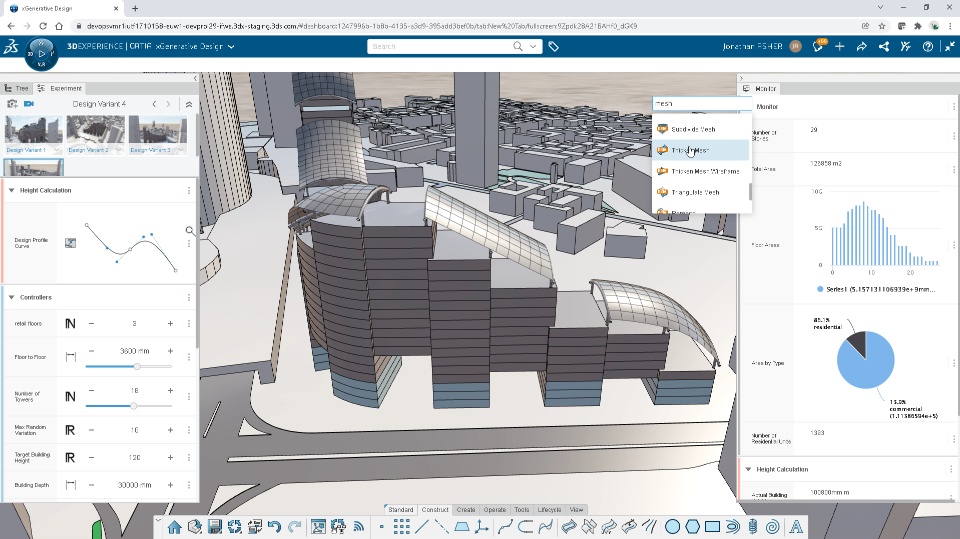The height and width of the screenshot is (539, 960).
Task: Open the help question mark icon
Action: click(x=928, y=47)
